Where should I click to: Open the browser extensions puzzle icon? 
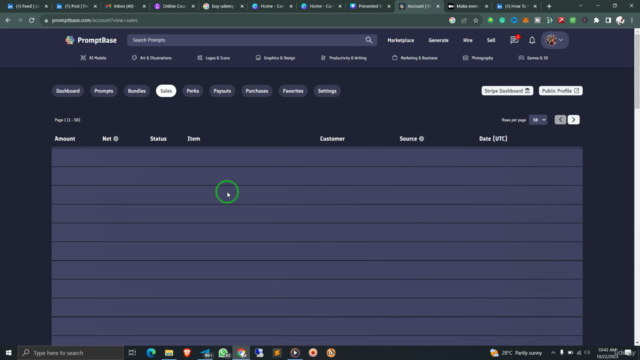coord(596,20)
